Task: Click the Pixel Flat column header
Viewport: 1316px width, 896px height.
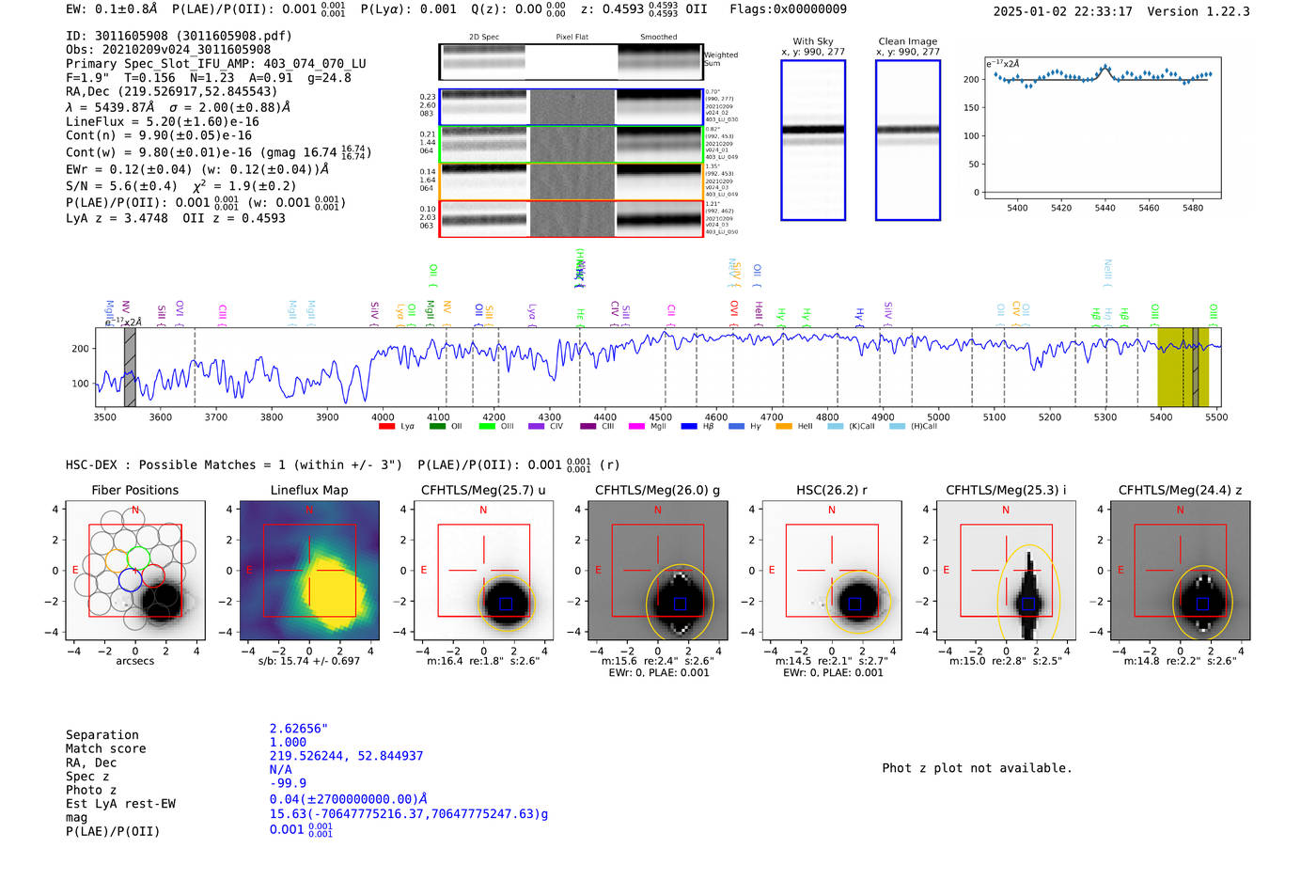Action: (572, 38)
